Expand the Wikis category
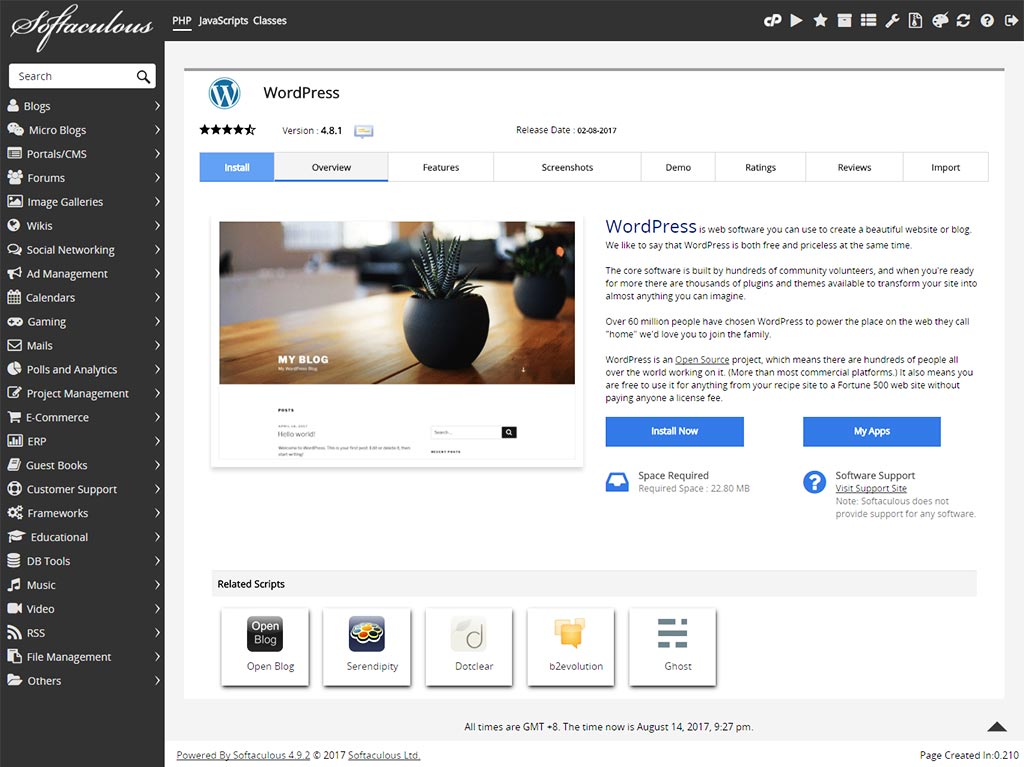This screenshot has width=1024, height=767. 82,225
